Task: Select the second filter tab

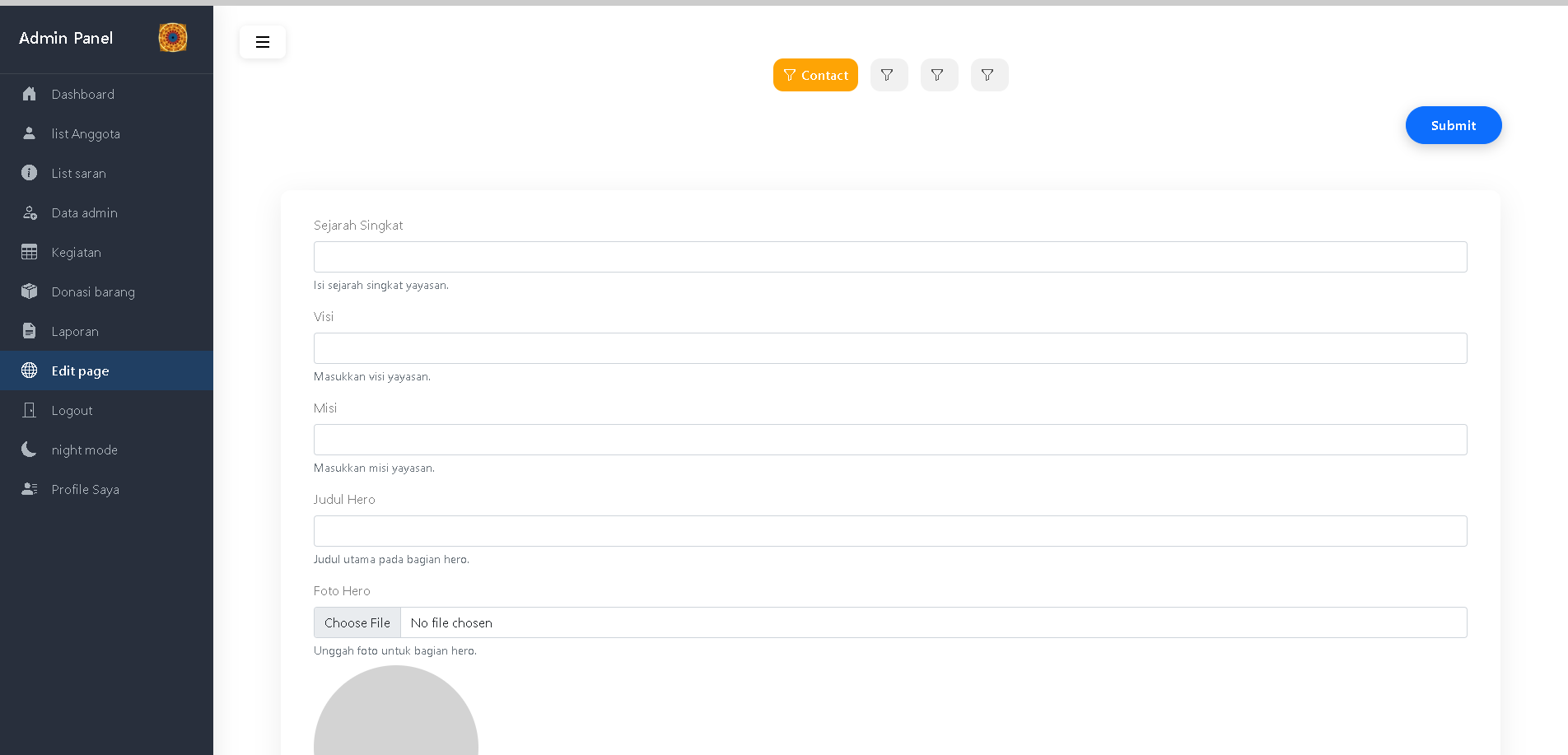Action: [x=889, y=75]
